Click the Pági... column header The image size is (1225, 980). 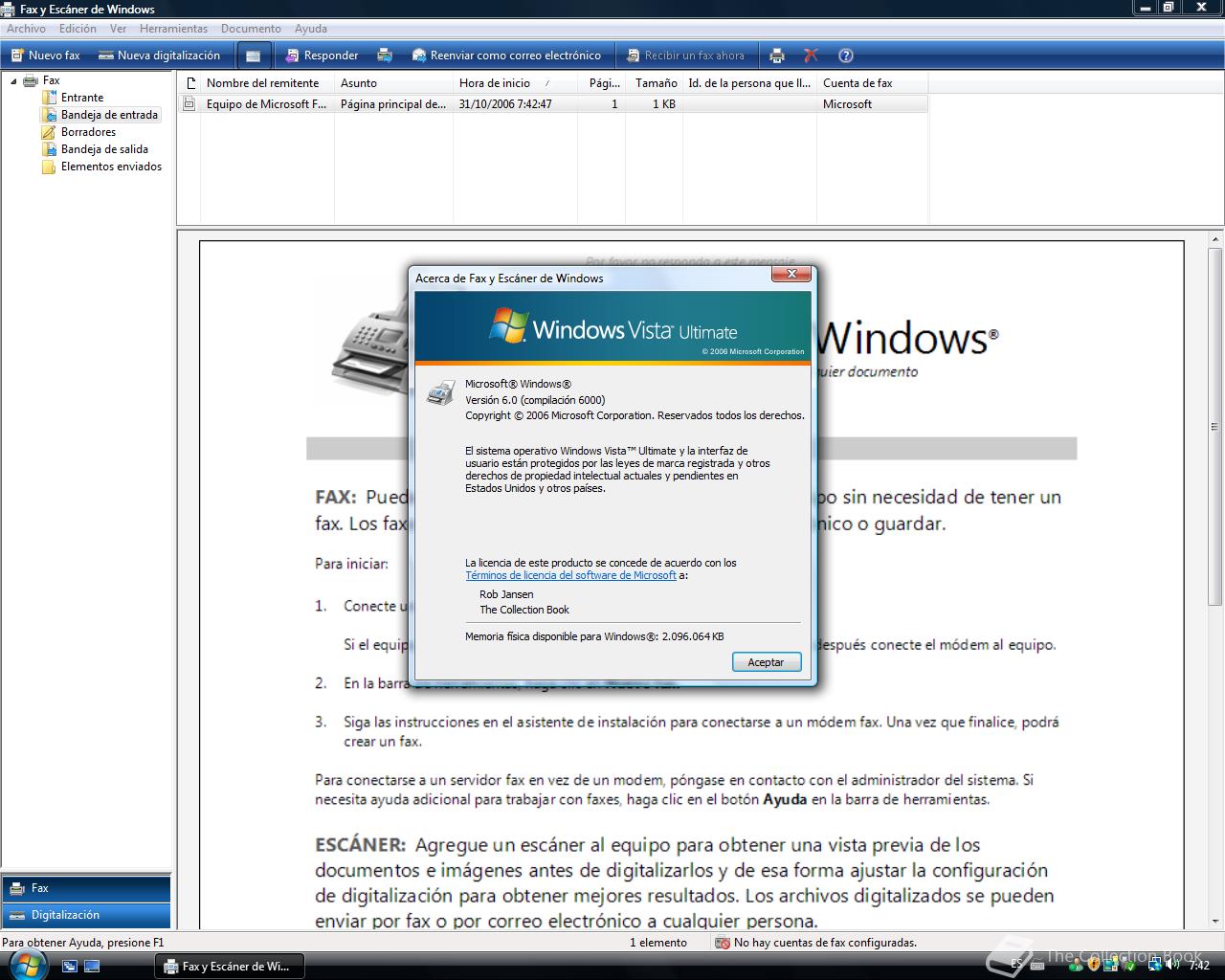point(602,83)
